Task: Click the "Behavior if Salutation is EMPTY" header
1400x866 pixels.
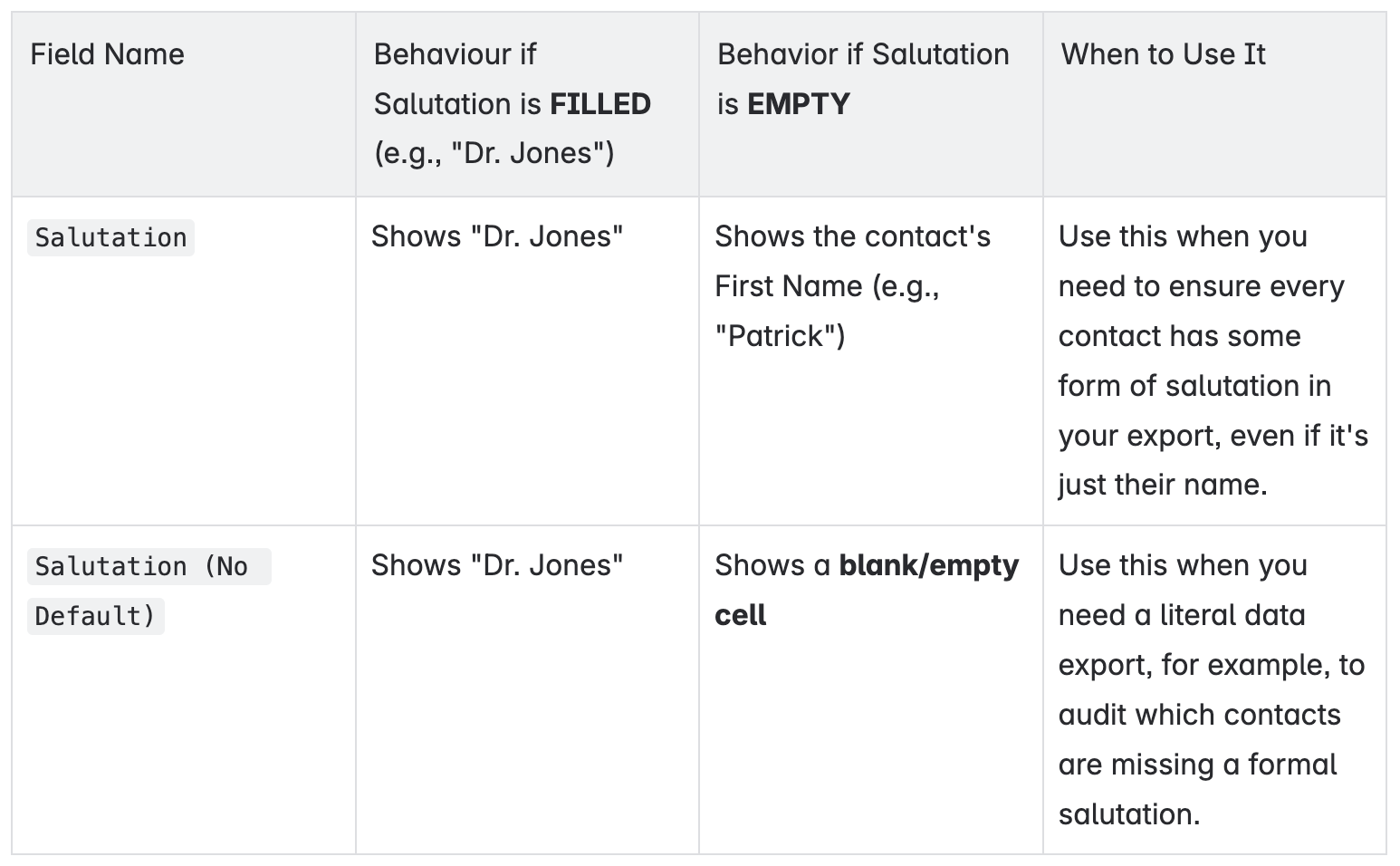Action: [x=862, y=79]
